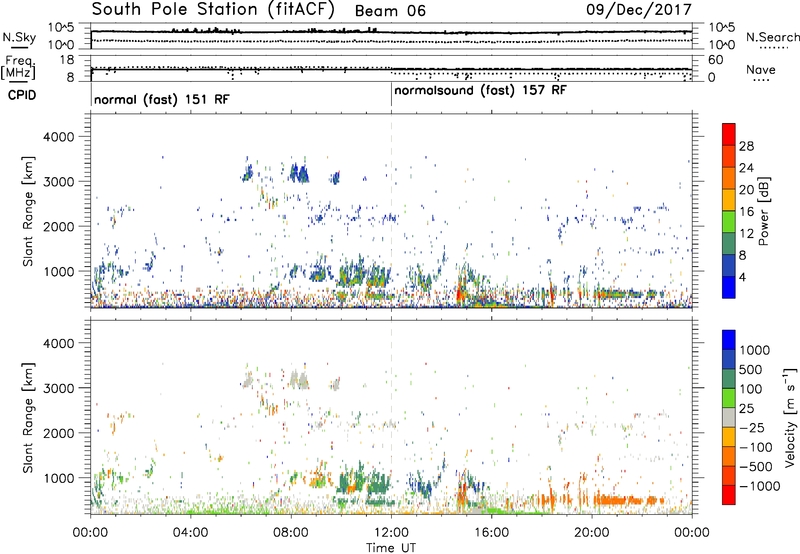
Task: Click the '1000' velocity colorbar value
Action: (755, 350)
